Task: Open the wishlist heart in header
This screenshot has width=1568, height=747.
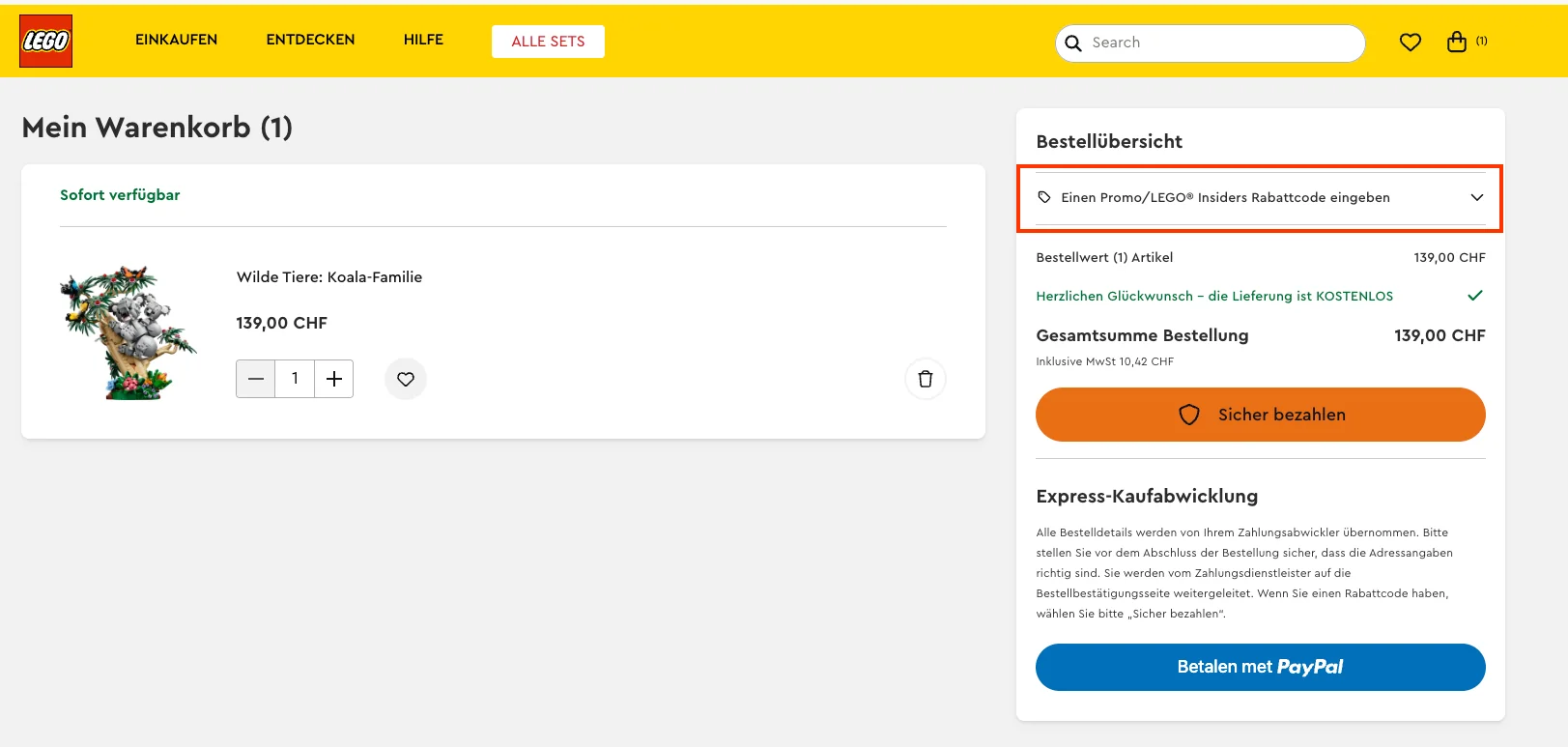Action: 1410,42
